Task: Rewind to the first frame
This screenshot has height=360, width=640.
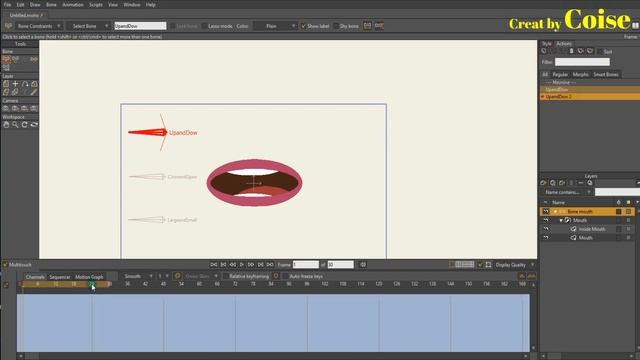Action: [x=213, y=265]
